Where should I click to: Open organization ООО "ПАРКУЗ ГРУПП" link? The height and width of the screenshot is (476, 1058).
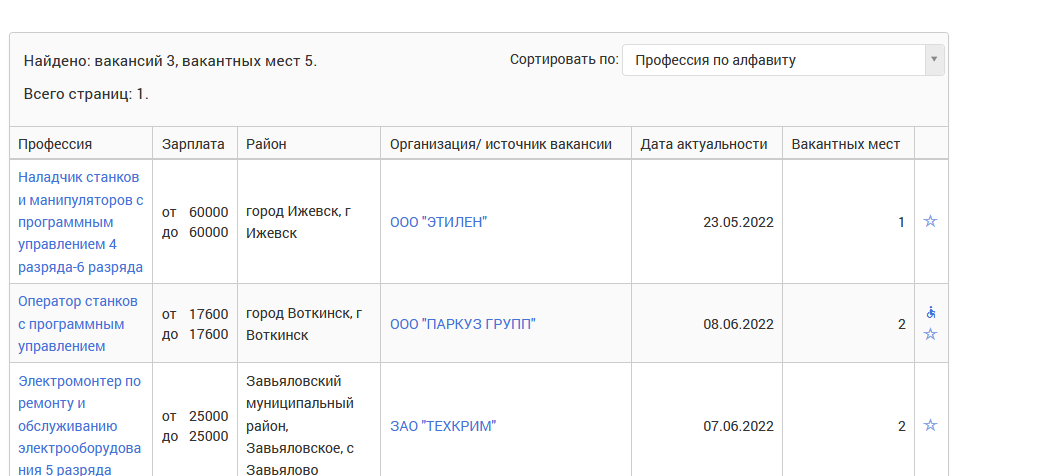(463, 324)
